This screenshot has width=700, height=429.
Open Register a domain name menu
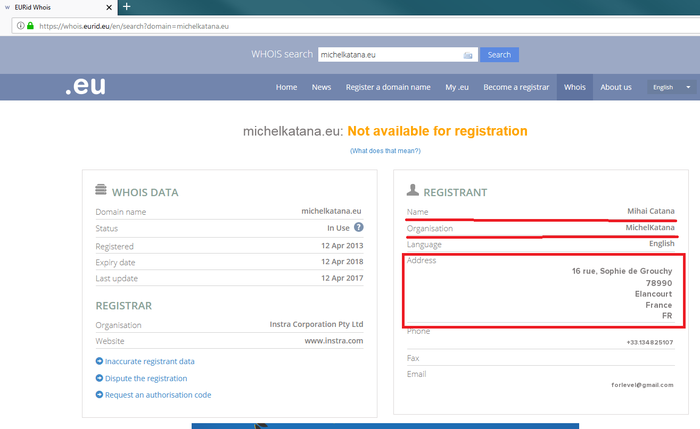click(388, 87)
